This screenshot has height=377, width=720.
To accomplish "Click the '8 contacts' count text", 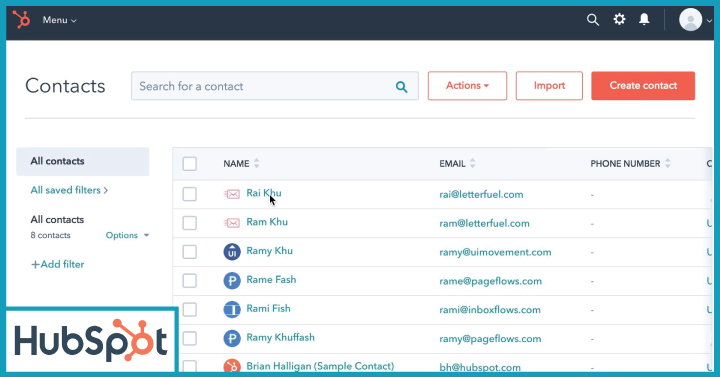I will point(51,235).
